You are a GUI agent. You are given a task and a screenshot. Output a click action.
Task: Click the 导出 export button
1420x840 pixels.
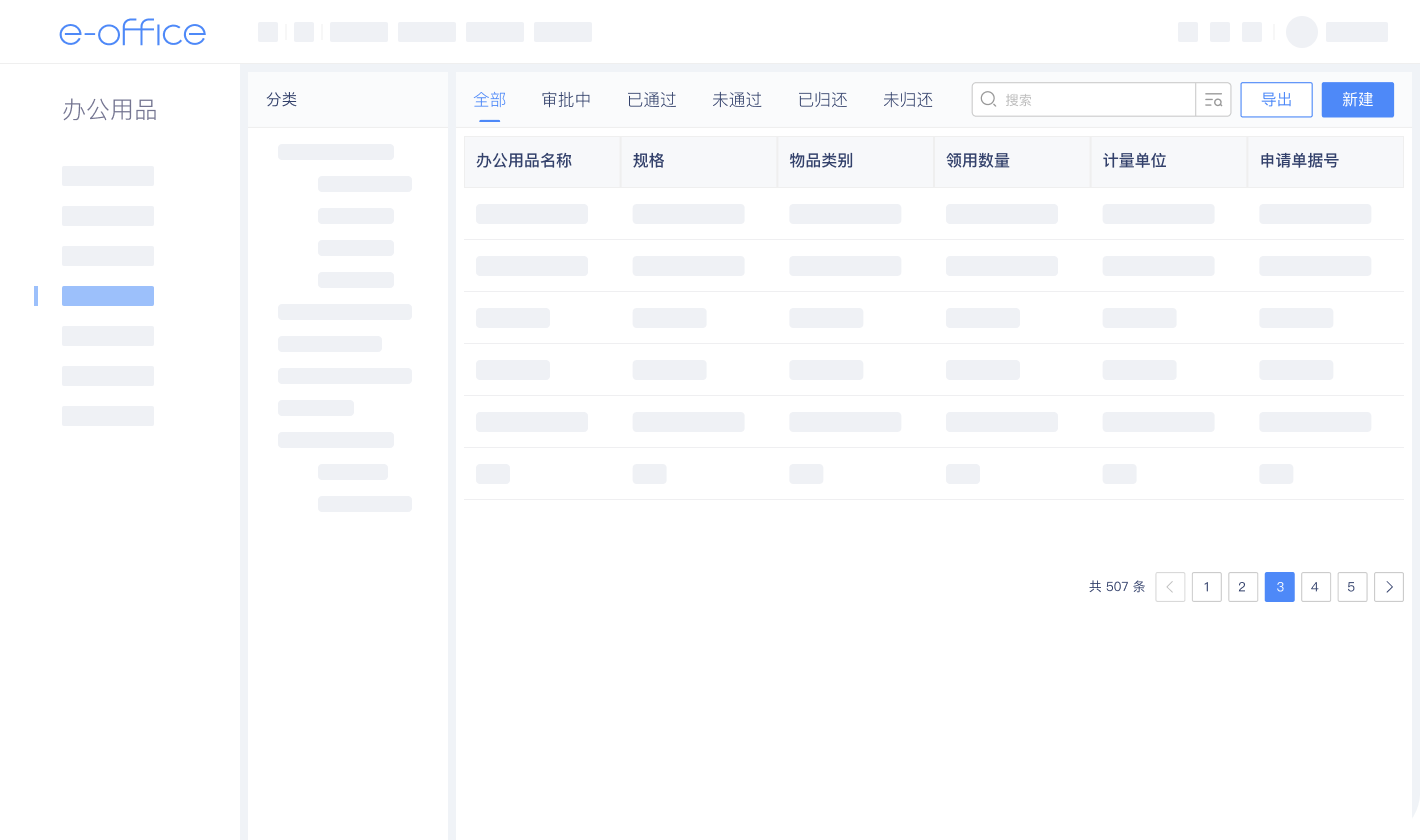pyautogui.click(x=1277, y=100)
